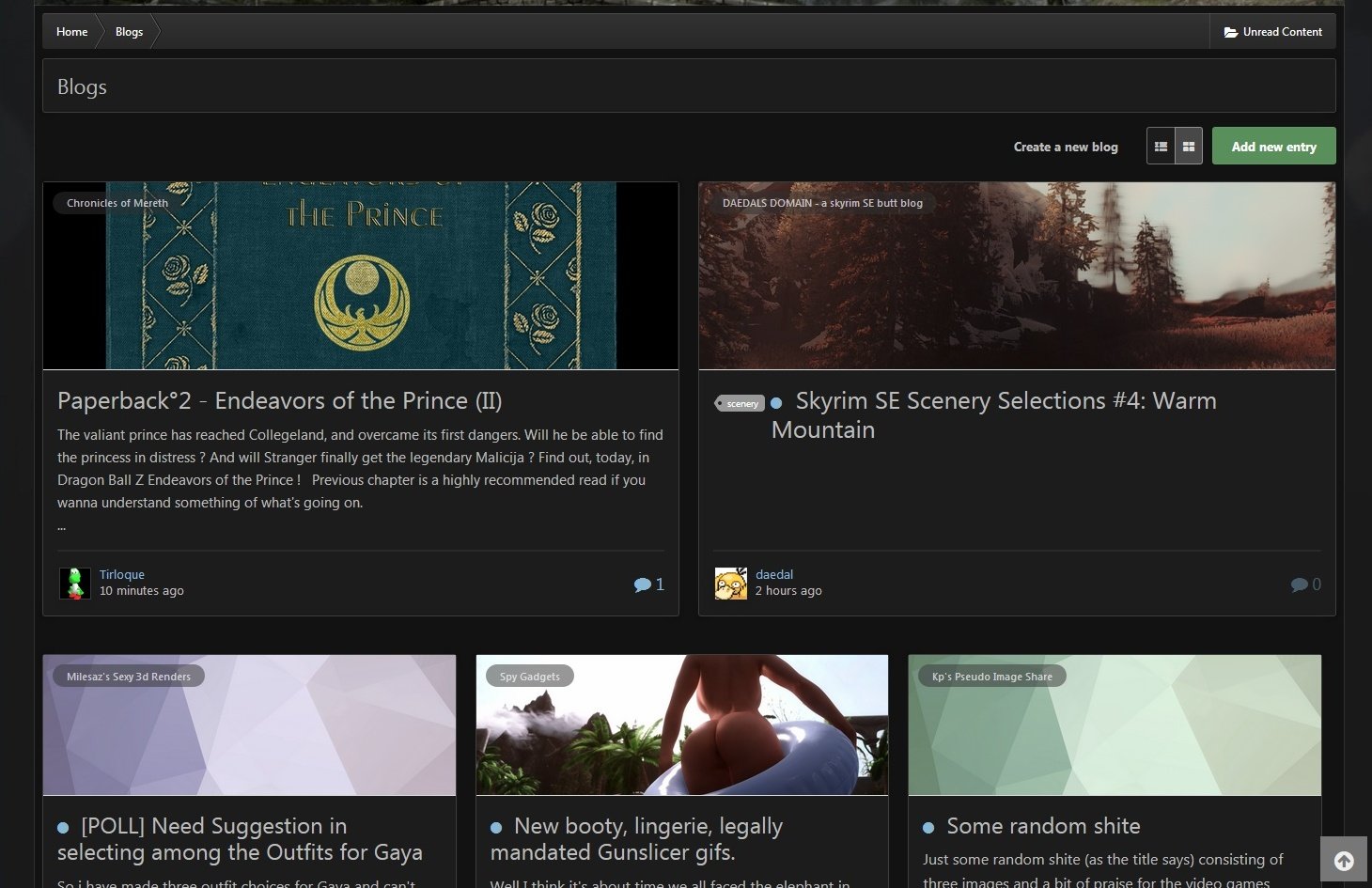Click The Prince book cover image
This screenshot has height=888, width=1372.
tap(361, 275)
